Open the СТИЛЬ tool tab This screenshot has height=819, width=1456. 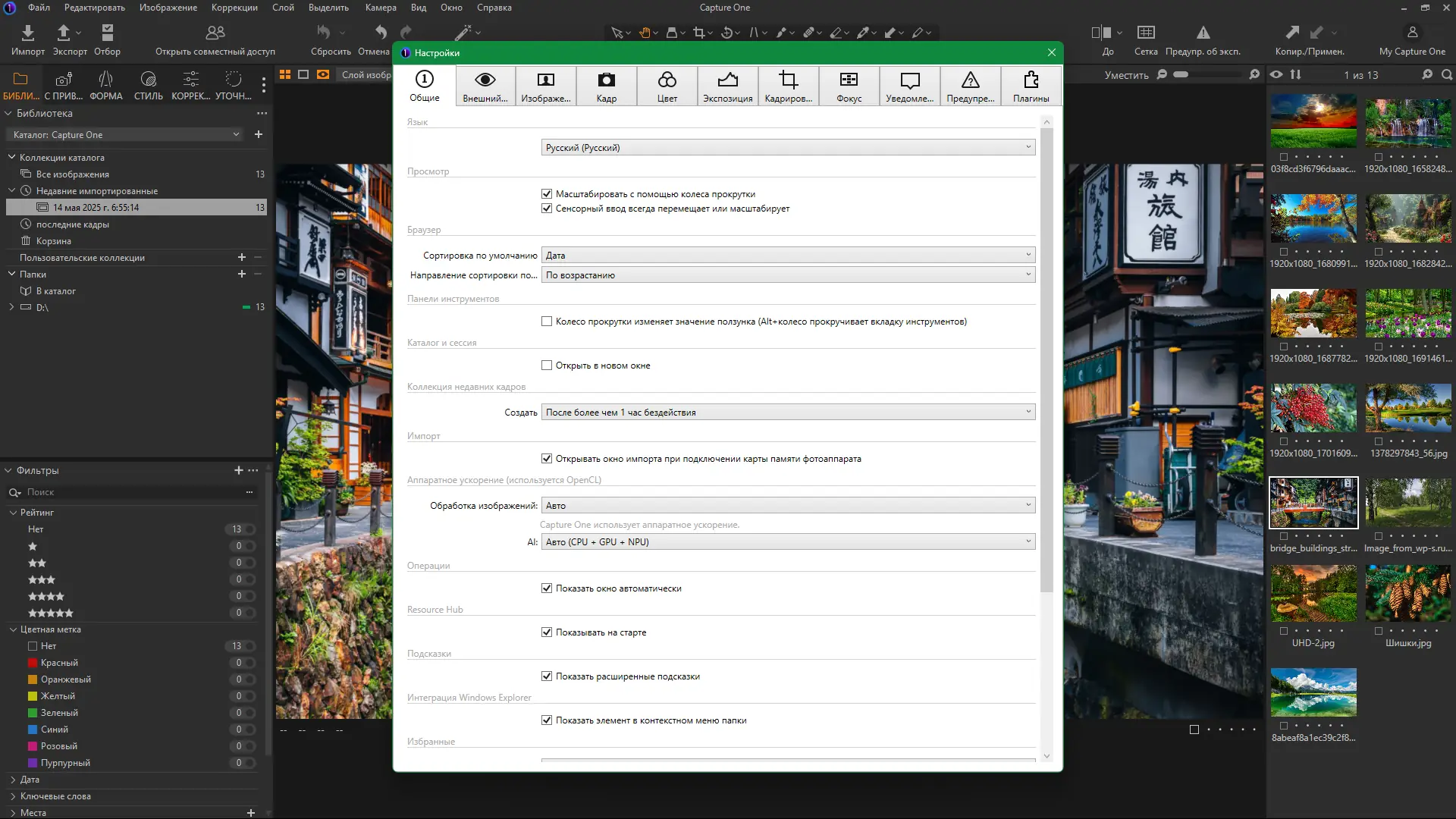pyautogui.click(x=148, y=85)
